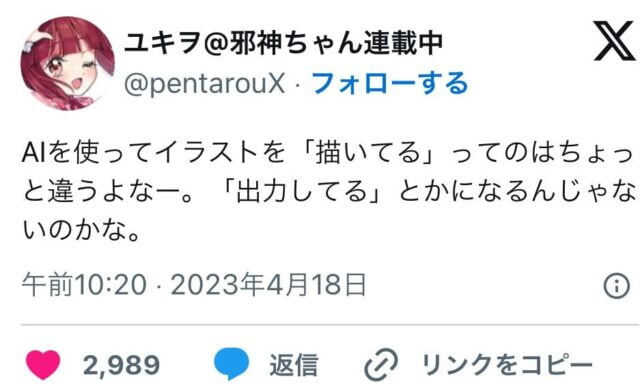The width and height of the screenshot is (640, 390).
Task: Open the @pentarouX handle
Action: click(204, 84)
